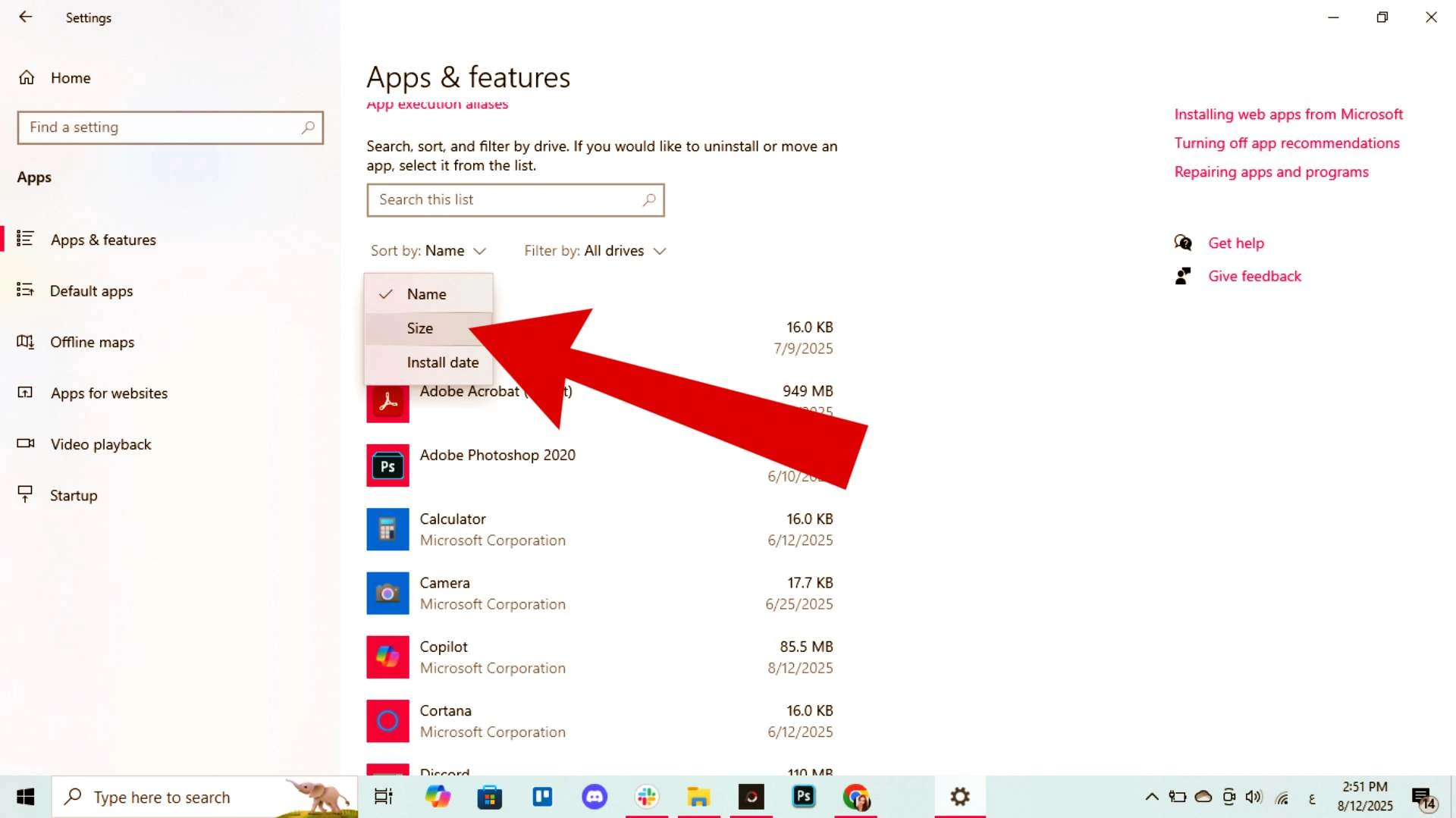The height and width of the screenshot is (818, 1456).
Task: Select the Cortana app icon
Action: (388, 721)
